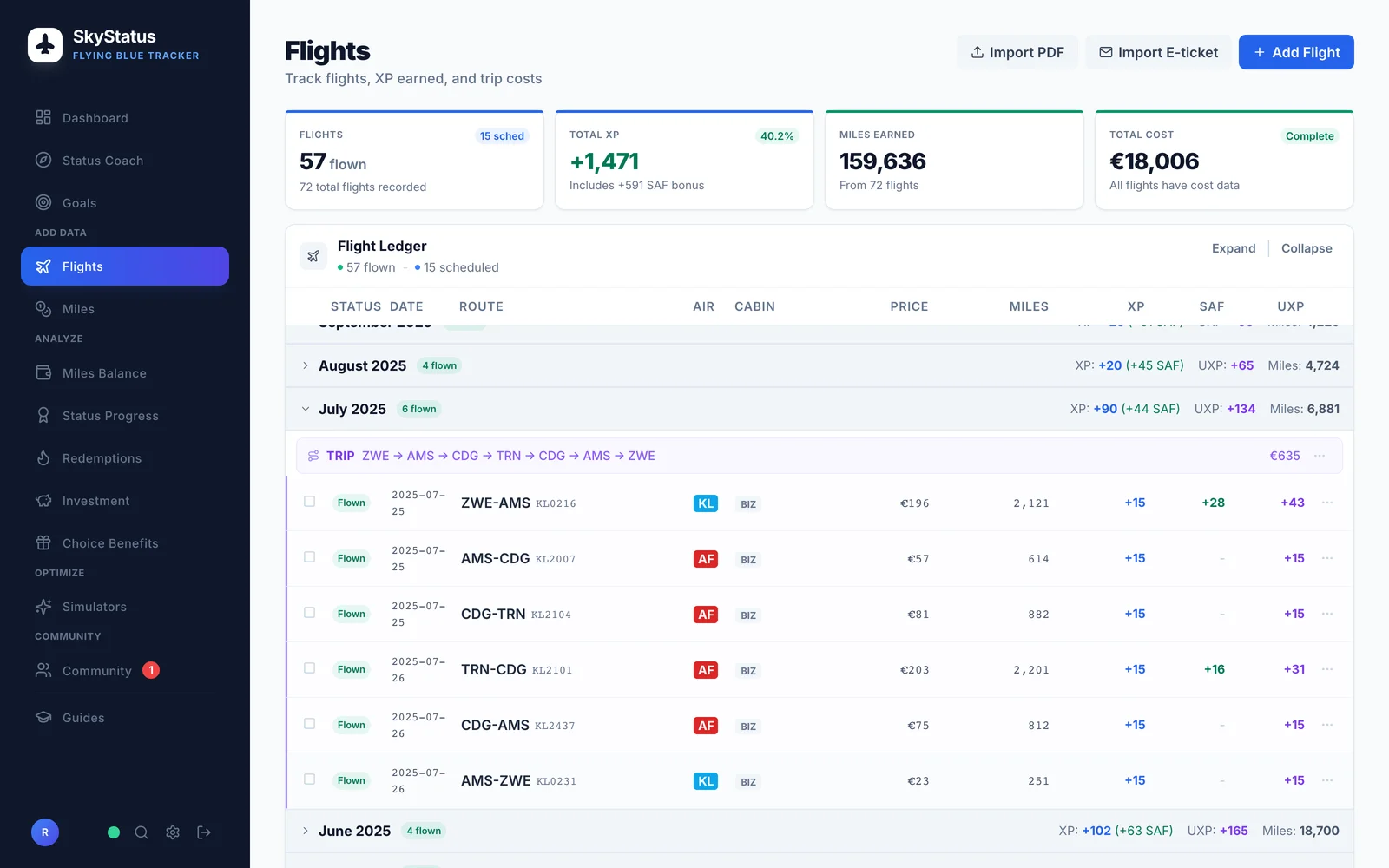The image size is (1389, 868).
Task: Click the KL airline badge on AMS-ZWE row
Action: 706,781
